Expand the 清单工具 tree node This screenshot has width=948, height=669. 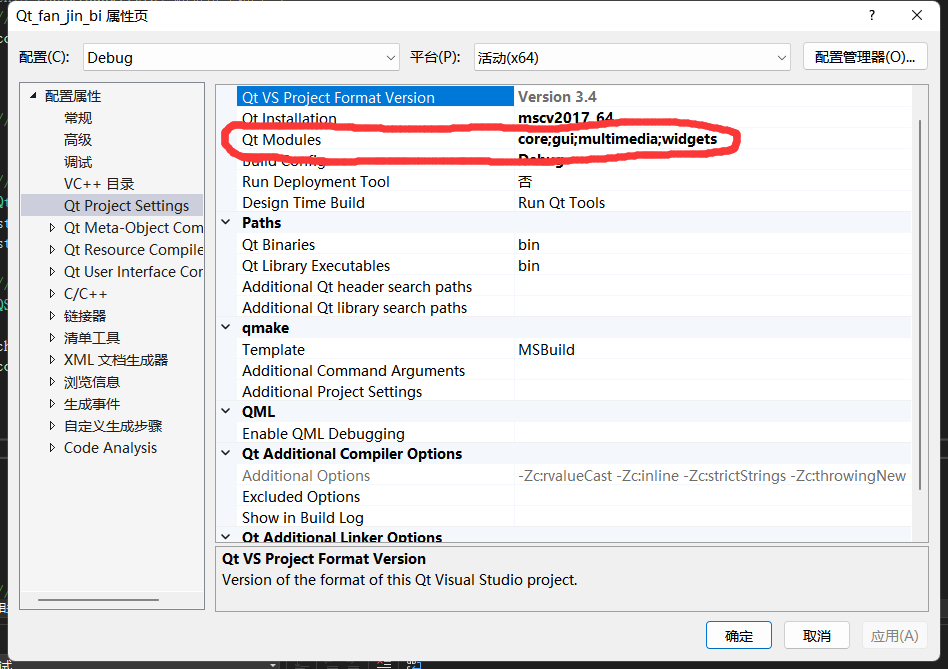click(52, 338)
